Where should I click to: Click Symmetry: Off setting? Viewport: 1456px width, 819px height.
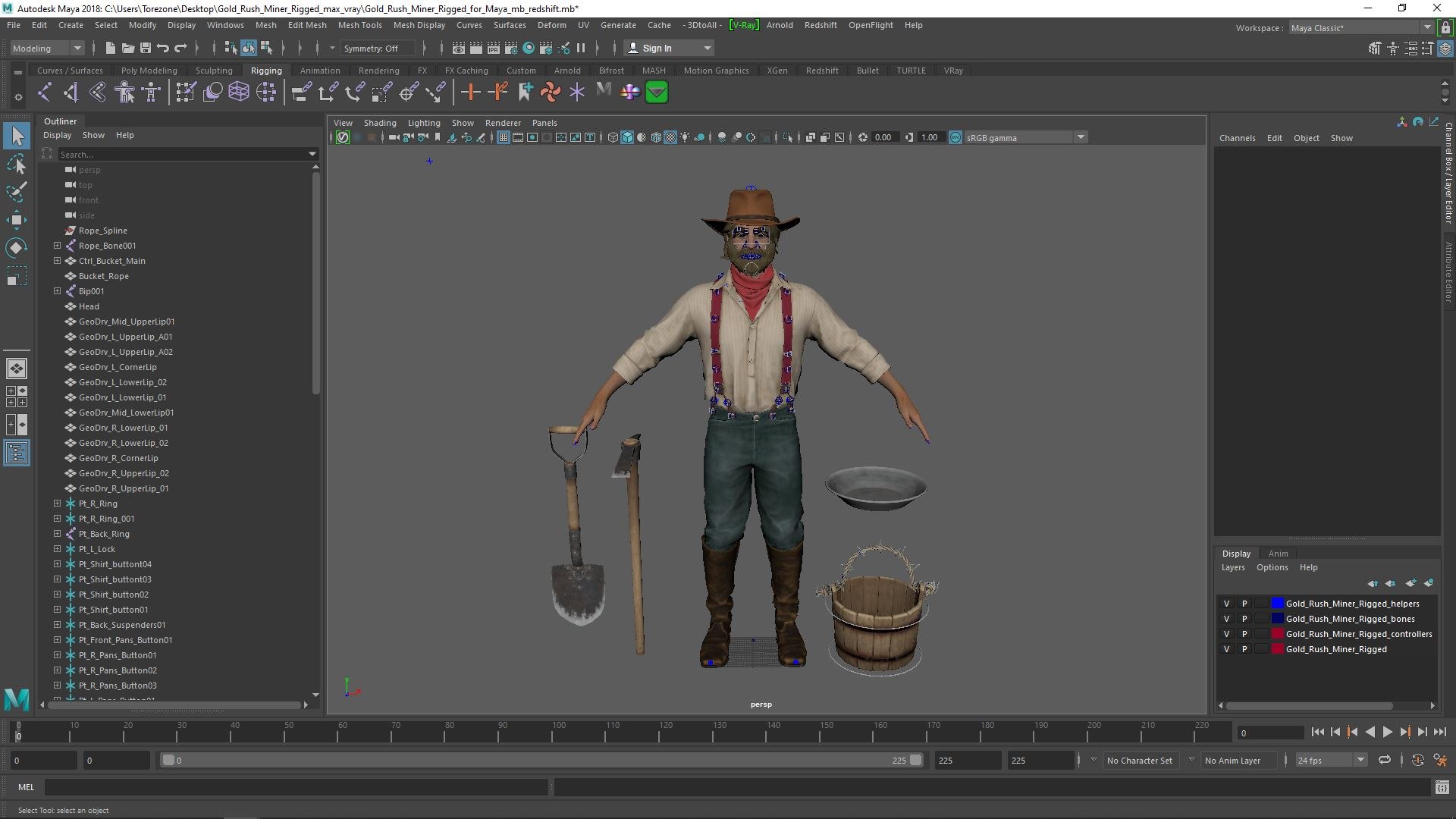point(378,48)
